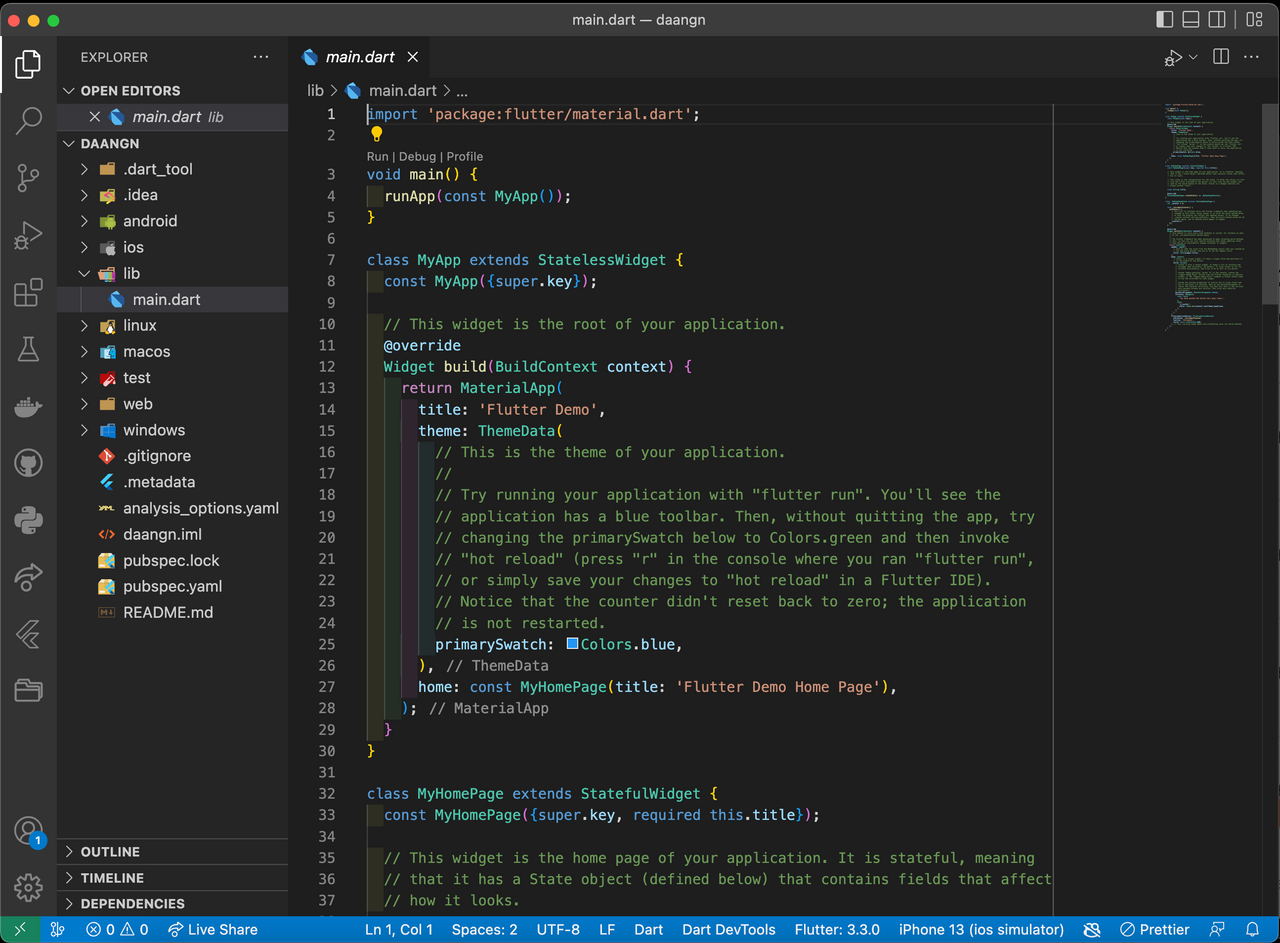Click the Colors.blue color swatch
1280x943 pixels.
coord(573,644)
